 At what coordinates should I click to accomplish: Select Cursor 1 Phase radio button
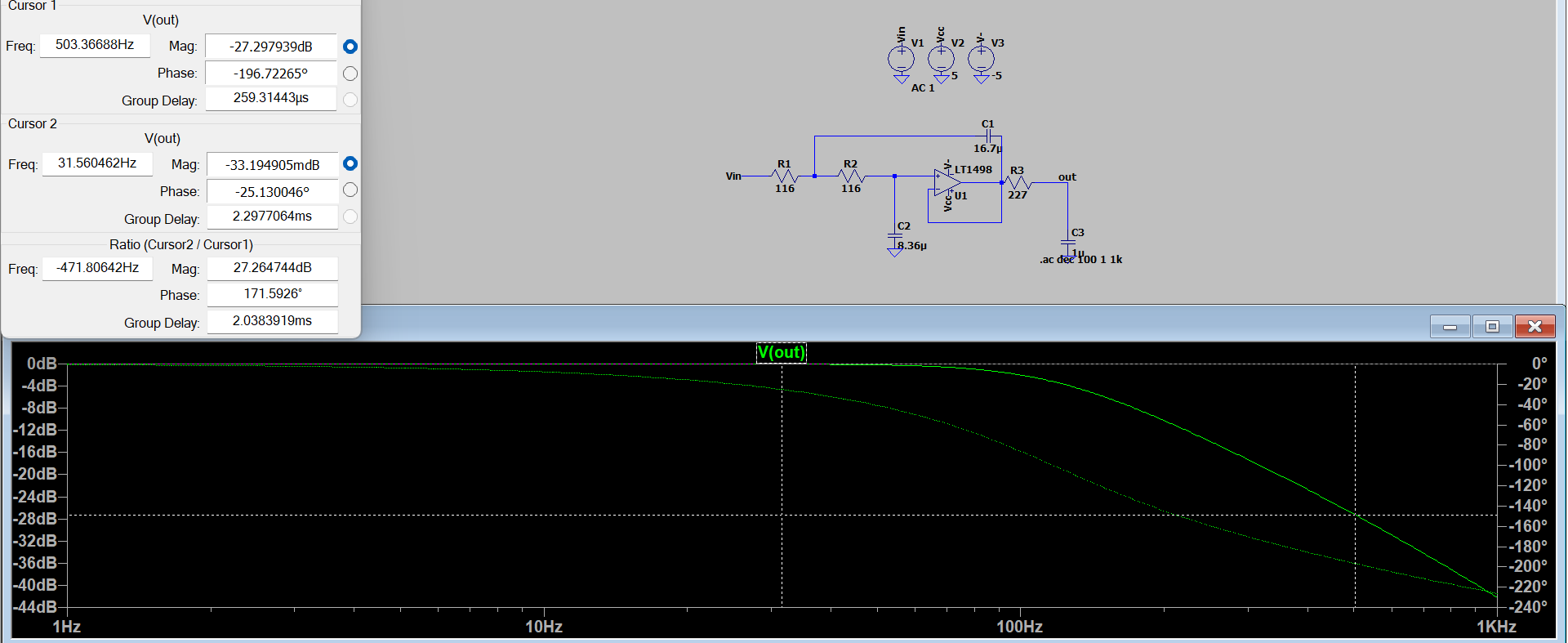350,74
